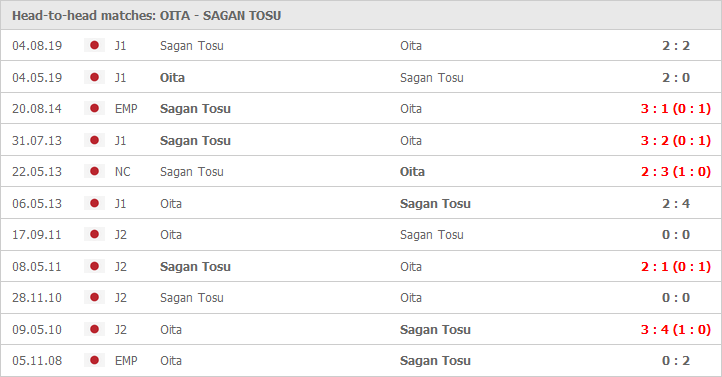
Task: Open the 2 : 2 score from 04.08.19
Action: click(676, 46)
